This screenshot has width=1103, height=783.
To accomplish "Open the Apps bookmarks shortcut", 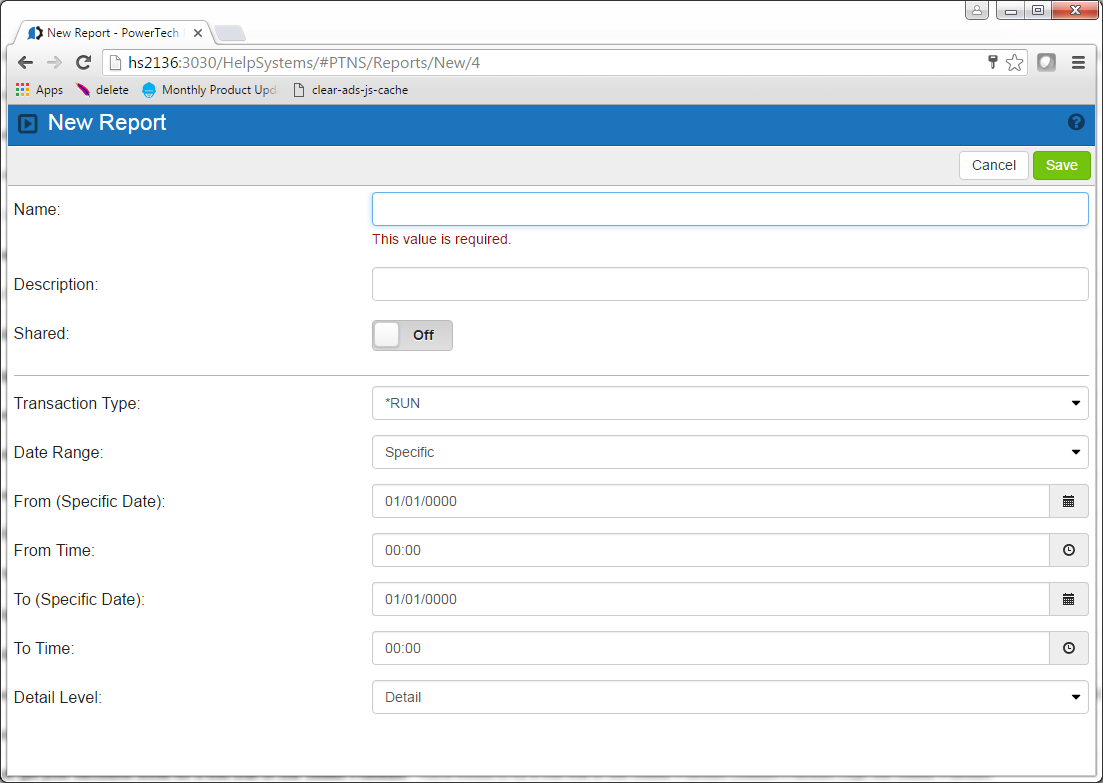I will pyautogui.click(x=39, y=90).
